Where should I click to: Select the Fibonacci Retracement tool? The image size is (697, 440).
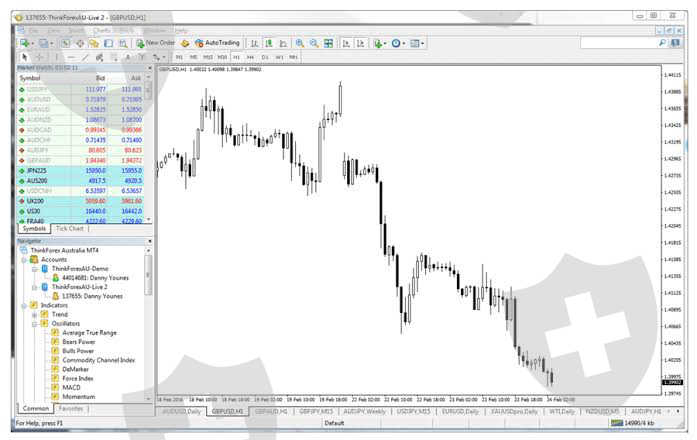coord(114,57)
